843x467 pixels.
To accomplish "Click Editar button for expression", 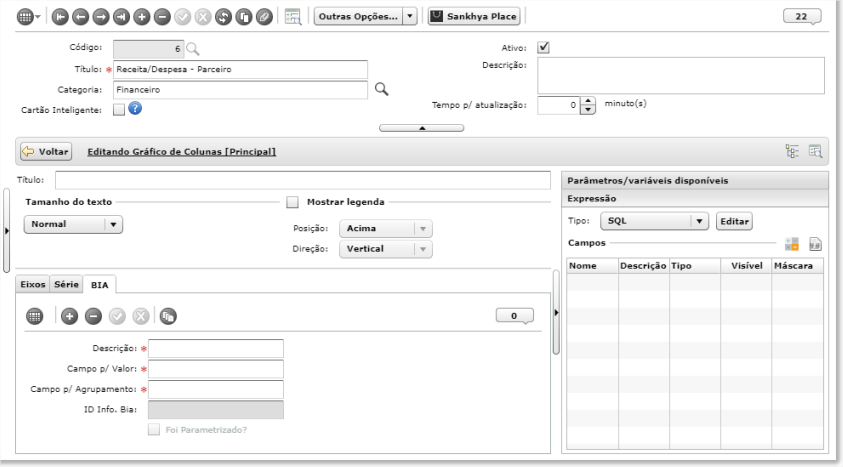I will tap(734, 221).
